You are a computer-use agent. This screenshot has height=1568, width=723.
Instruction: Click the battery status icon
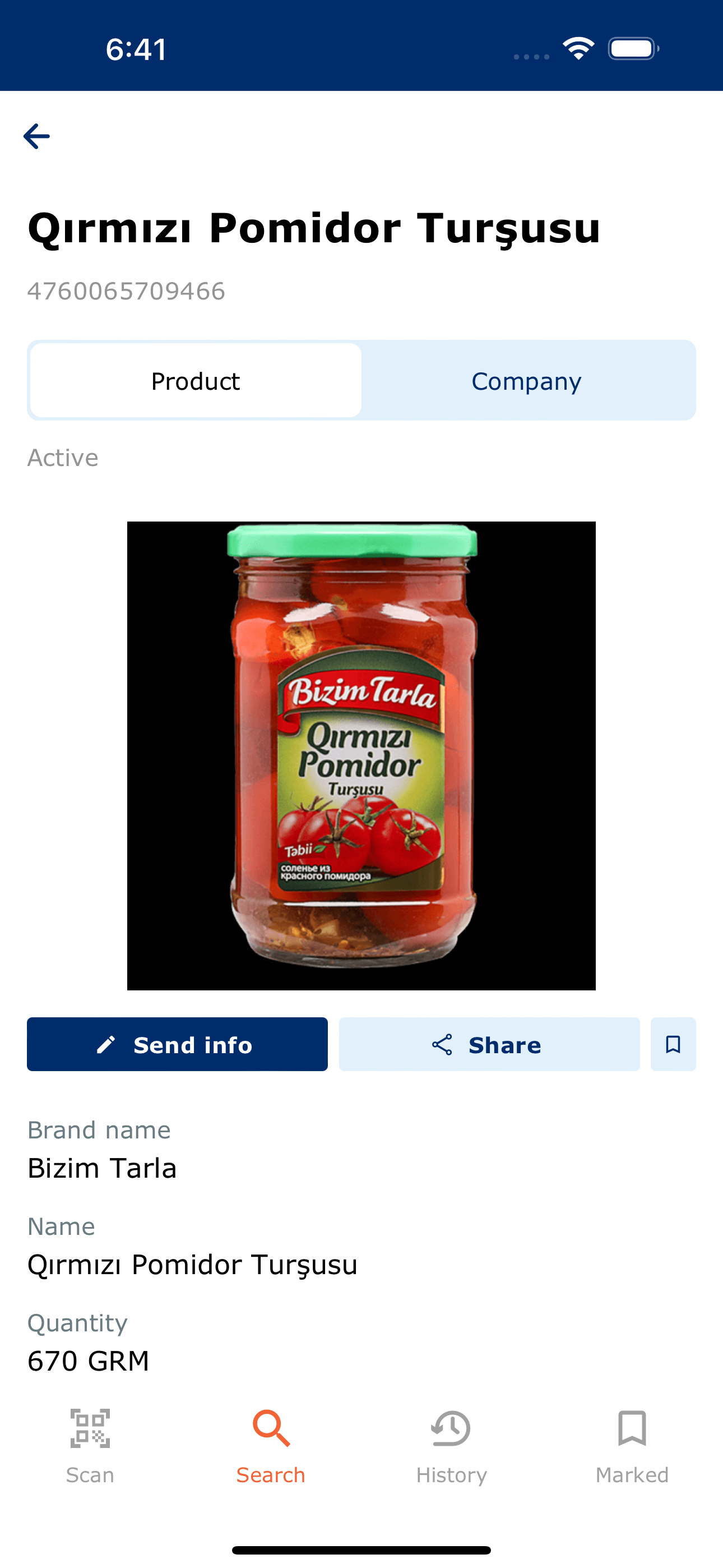633,49
